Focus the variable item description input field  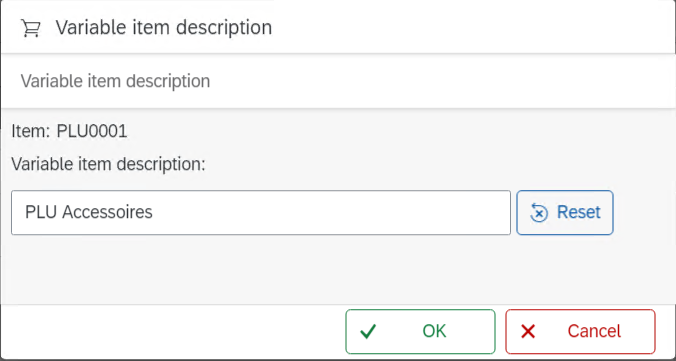click(x=261, y=213)
